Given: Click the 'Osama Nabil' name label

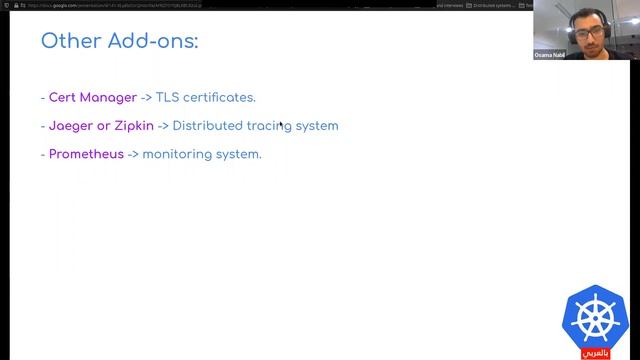Looking at the screenshot, I should pyautogui.click(x=549, y=55).
